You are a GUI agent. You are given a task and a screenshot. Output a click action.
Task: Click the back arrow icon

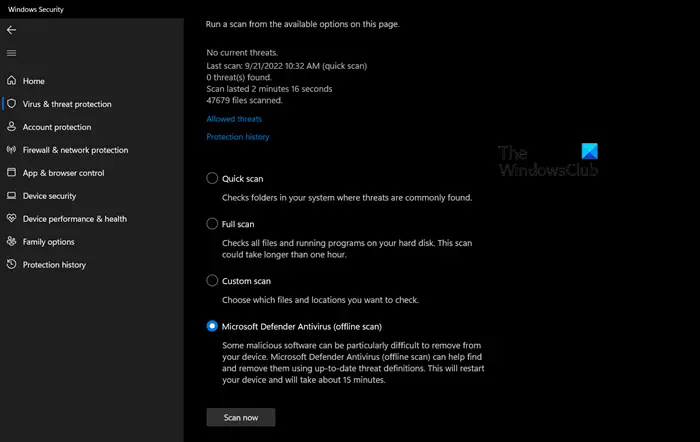(12, 30)
